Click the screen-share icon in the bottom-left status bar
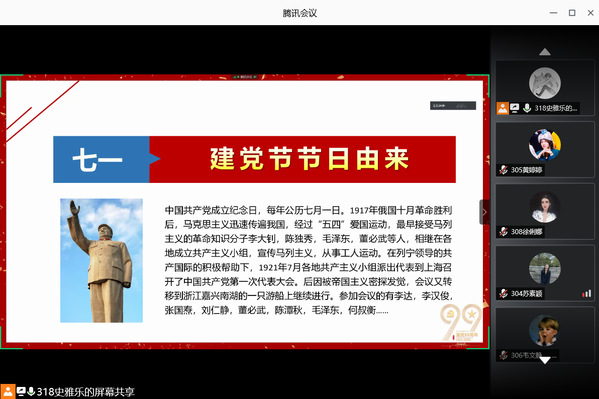Image resolution: width=599 pixels, height=399 pixels. (x=21, y=391)
